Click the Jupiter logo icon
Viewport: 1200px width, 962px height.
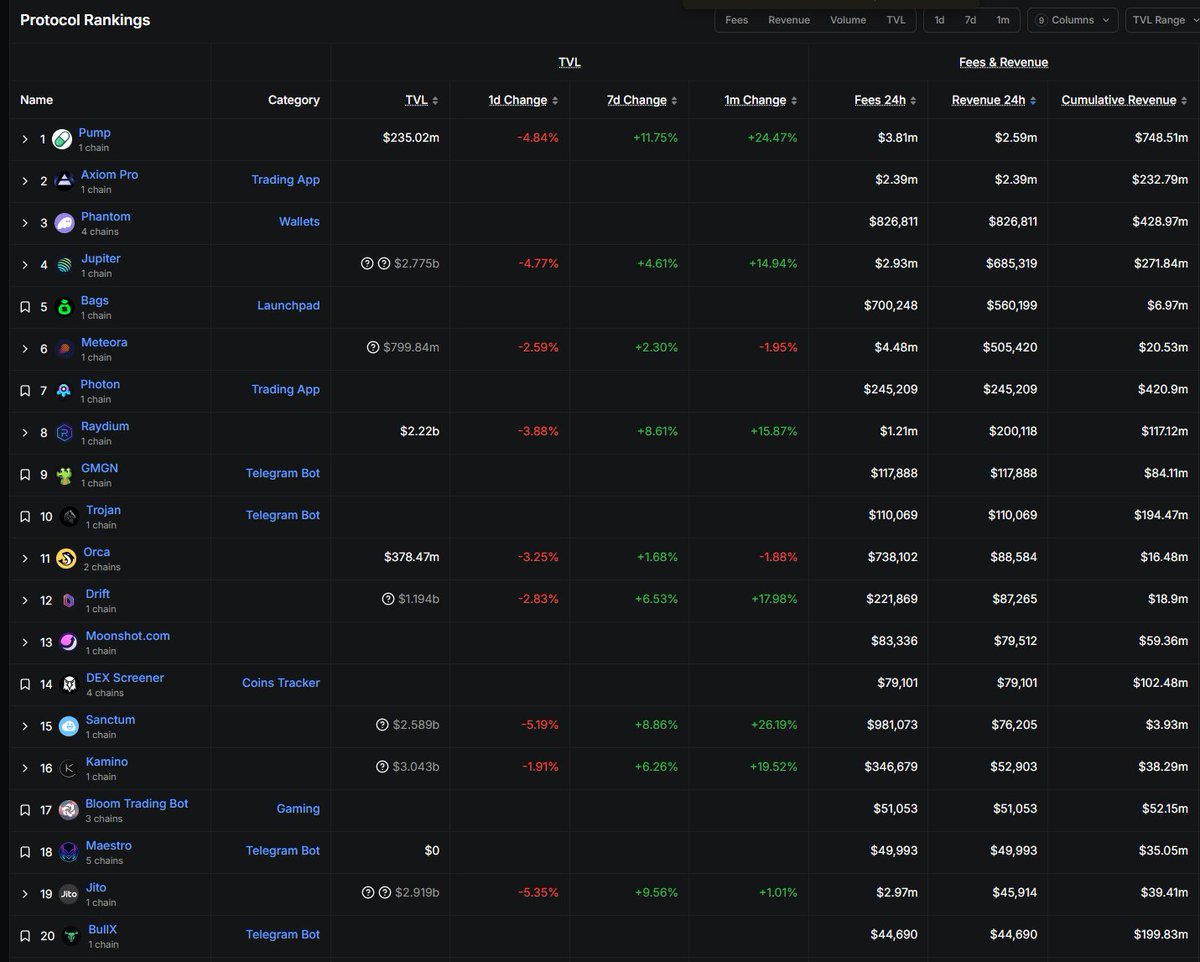(x=64, y=265)
